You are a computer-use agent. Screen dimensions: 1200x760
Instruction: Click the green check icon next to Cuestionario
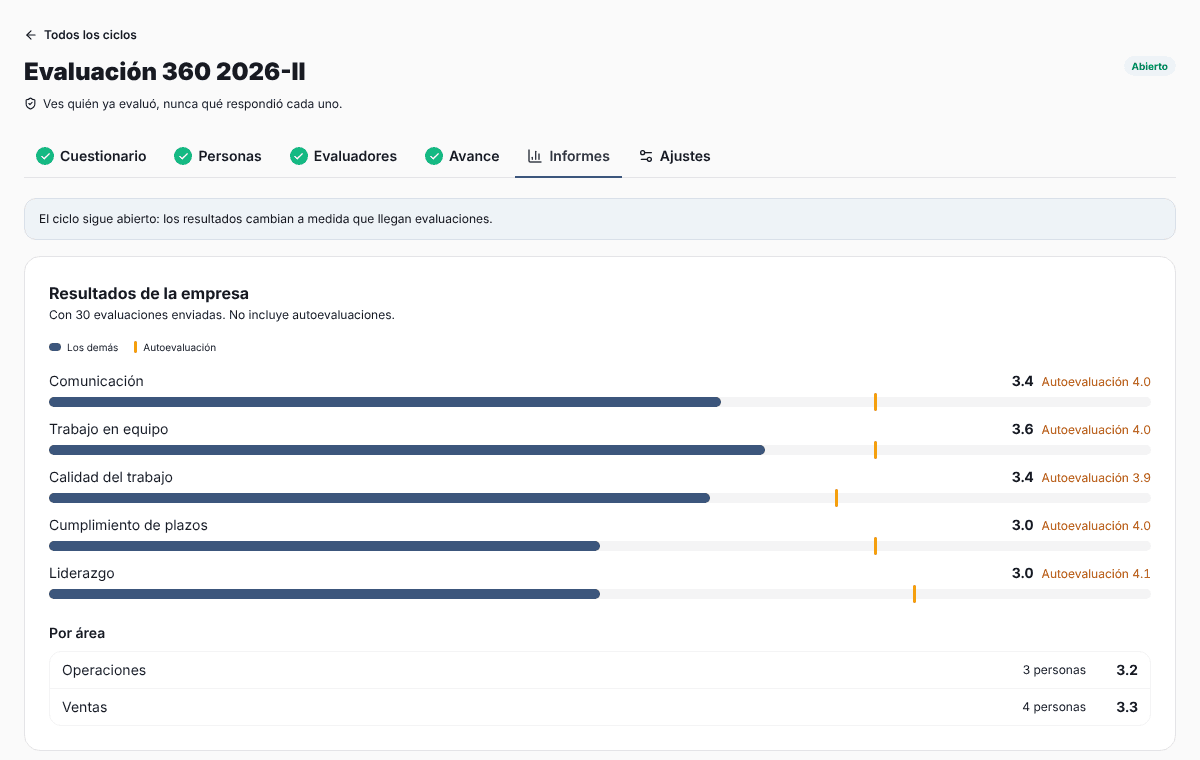coord(45,156)
